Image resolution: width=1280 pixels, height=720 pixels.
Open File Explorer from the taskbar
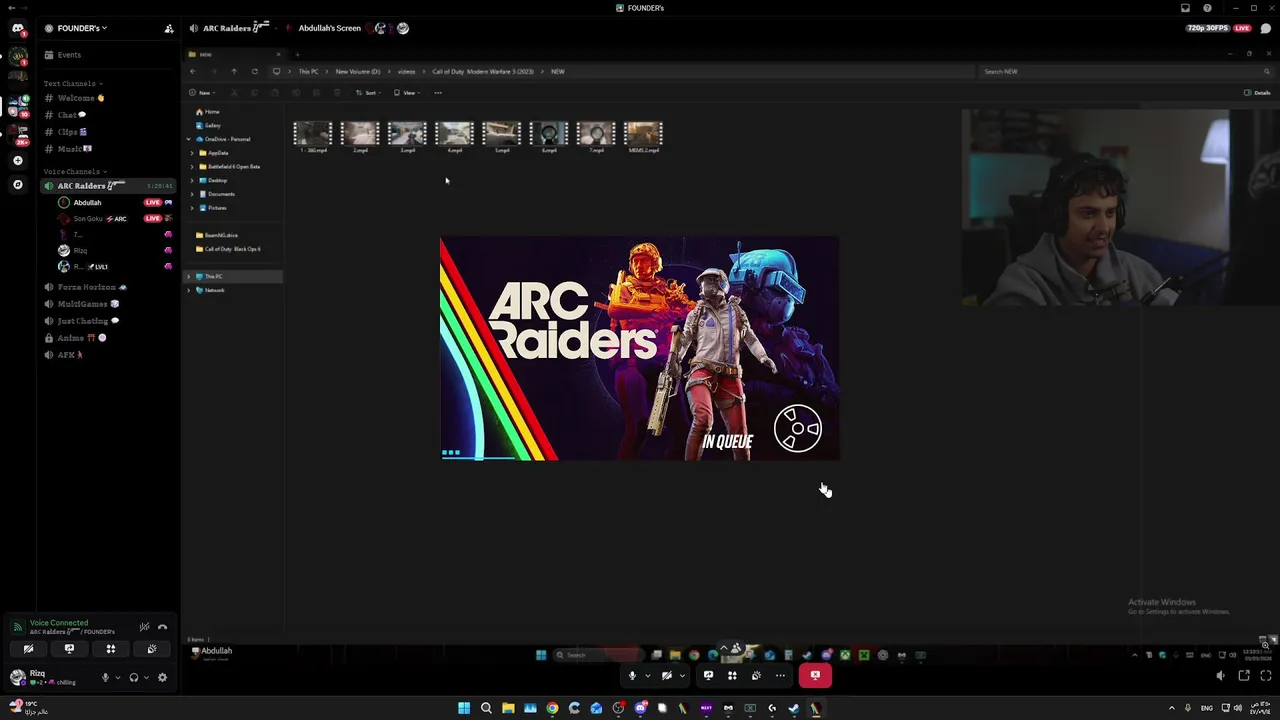(x=508, y=708)
